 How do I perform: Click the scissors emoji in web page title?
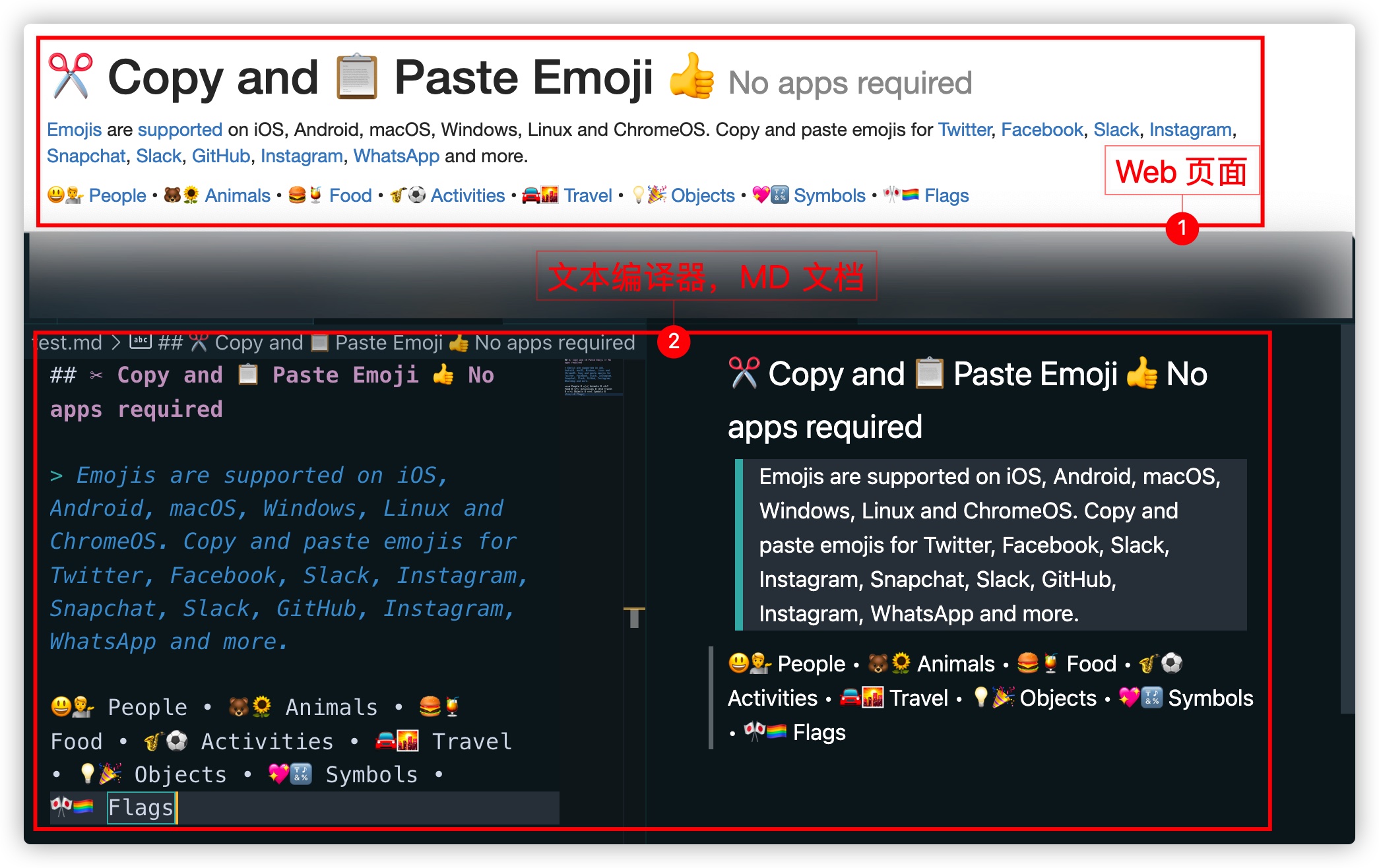coord(71,77)
